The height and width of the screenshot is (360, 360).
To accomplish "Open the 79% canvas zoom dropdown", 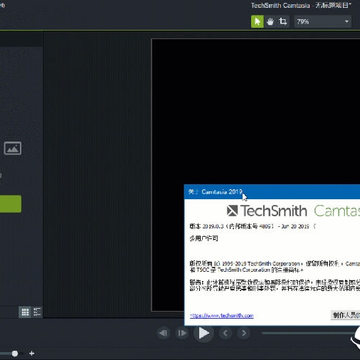I will click(323, 22).
